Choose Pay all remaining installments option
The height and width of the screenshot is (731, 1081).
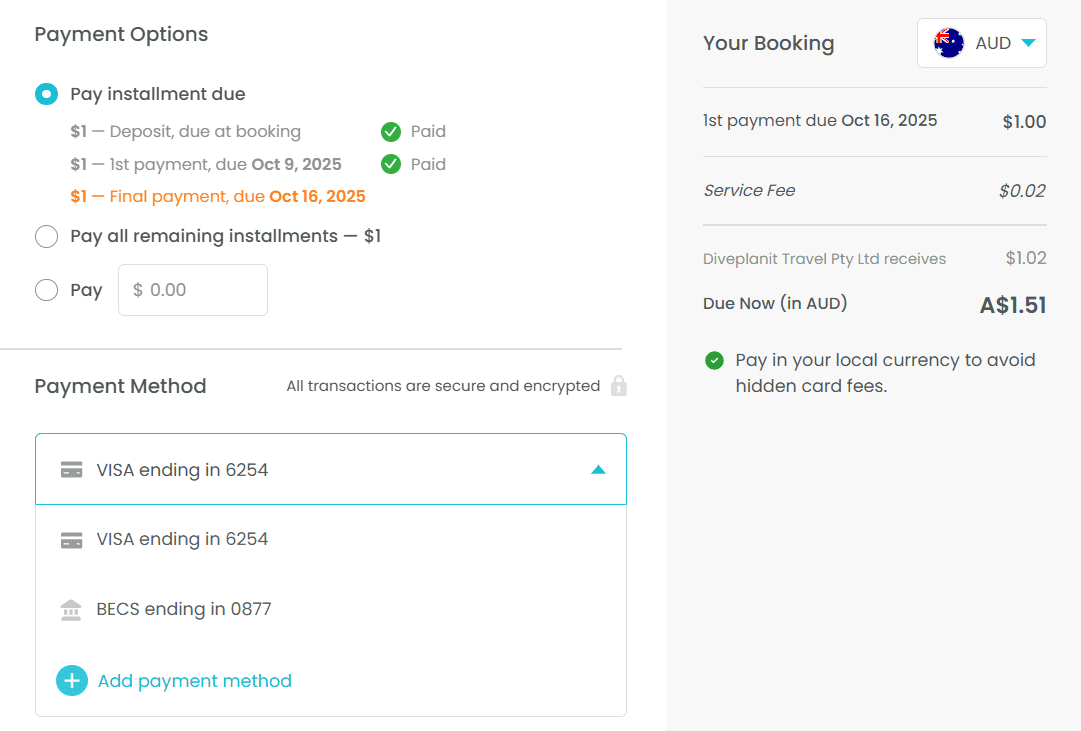(x=46, y=236)
